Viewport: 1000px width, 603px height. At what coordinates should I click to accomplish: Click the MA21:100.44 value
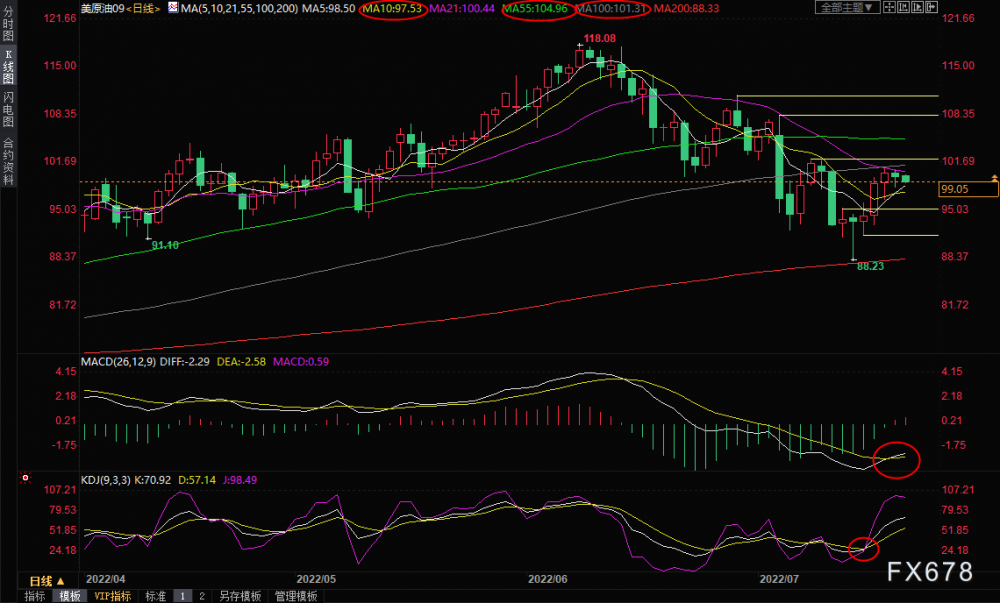click(x=462, y=8)
